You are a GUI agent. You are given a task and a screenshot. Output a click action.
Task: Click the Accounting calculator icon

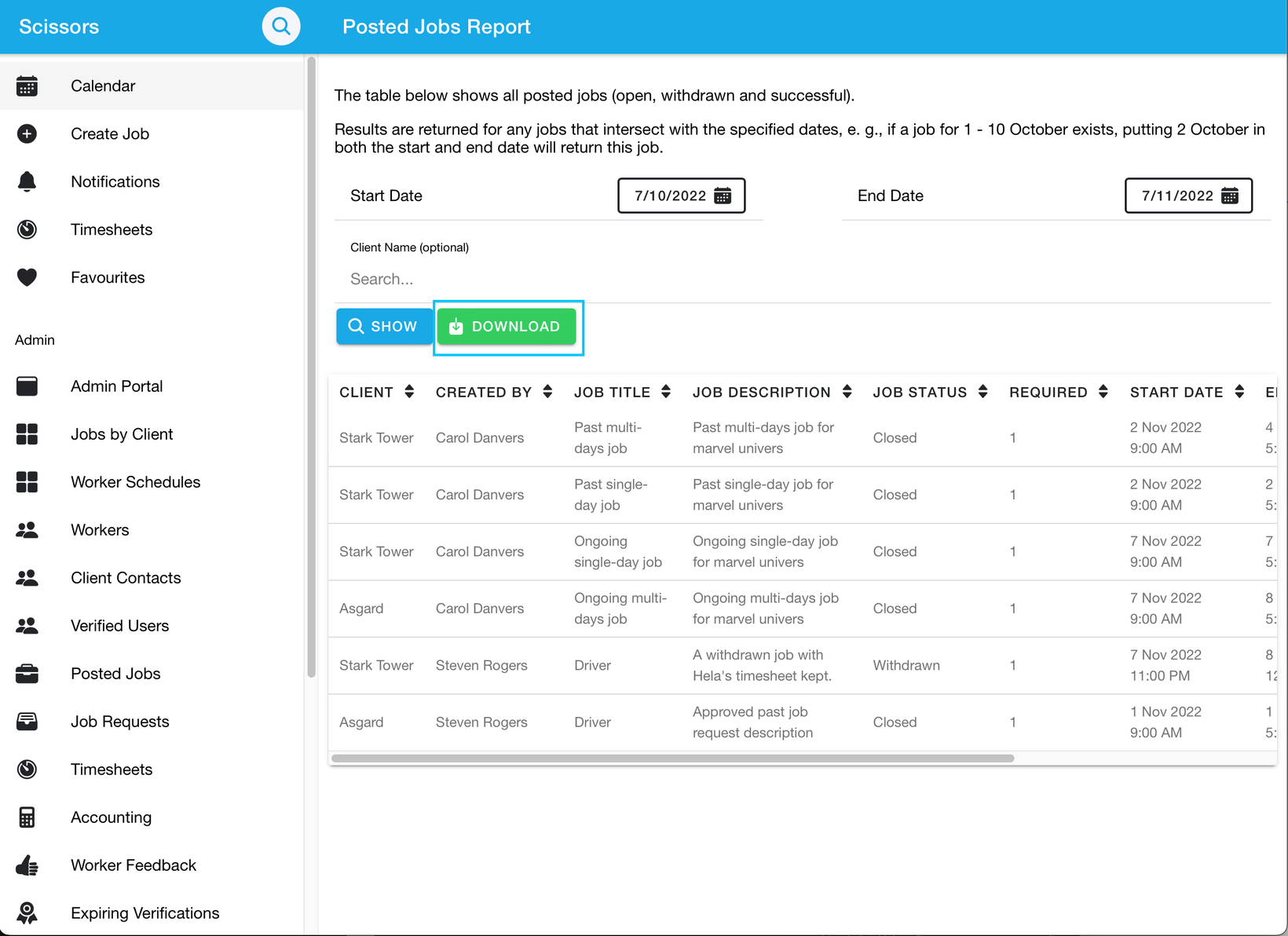27,817
